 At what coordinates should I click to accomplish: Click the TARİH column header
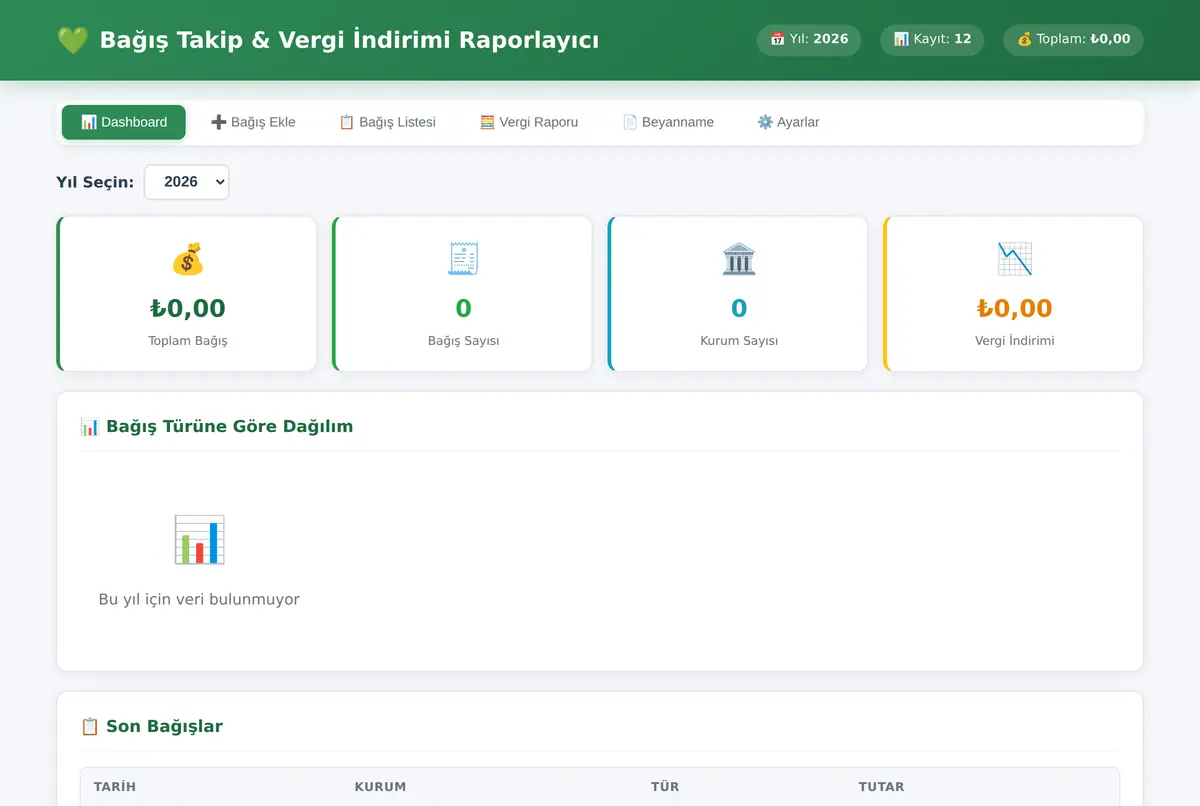pos(115,787)
